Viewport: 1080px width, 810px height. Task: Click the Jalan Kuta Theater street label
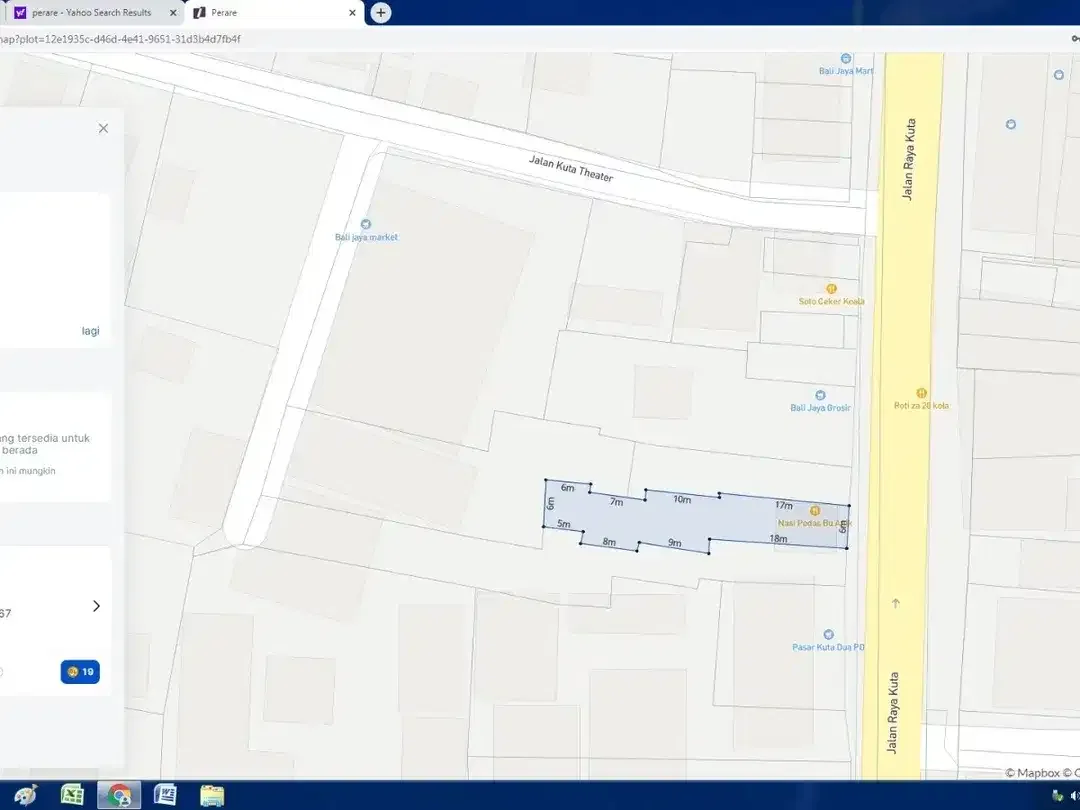570,169
